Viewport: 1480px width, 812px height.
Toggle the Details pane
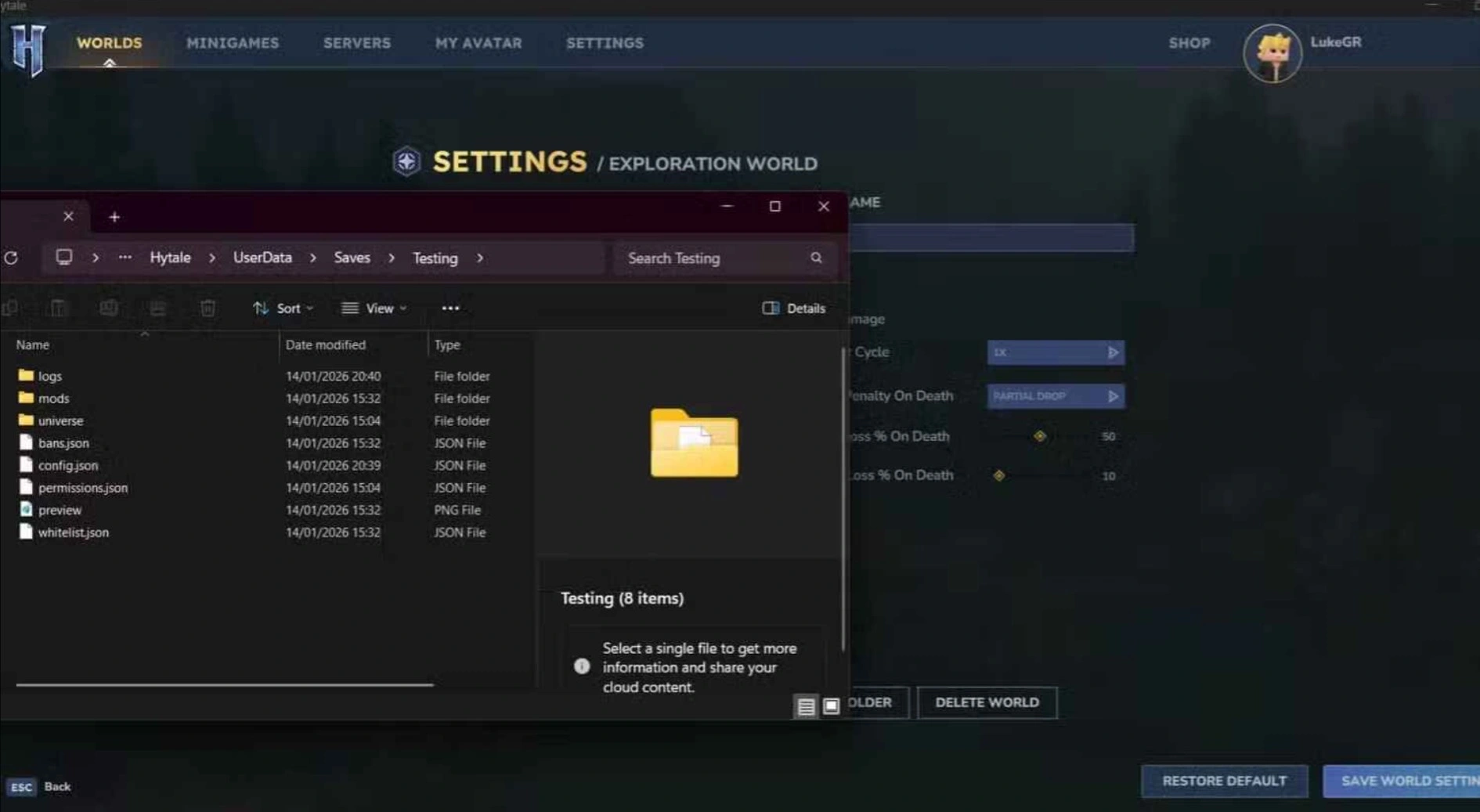click(x=794, y=309)
